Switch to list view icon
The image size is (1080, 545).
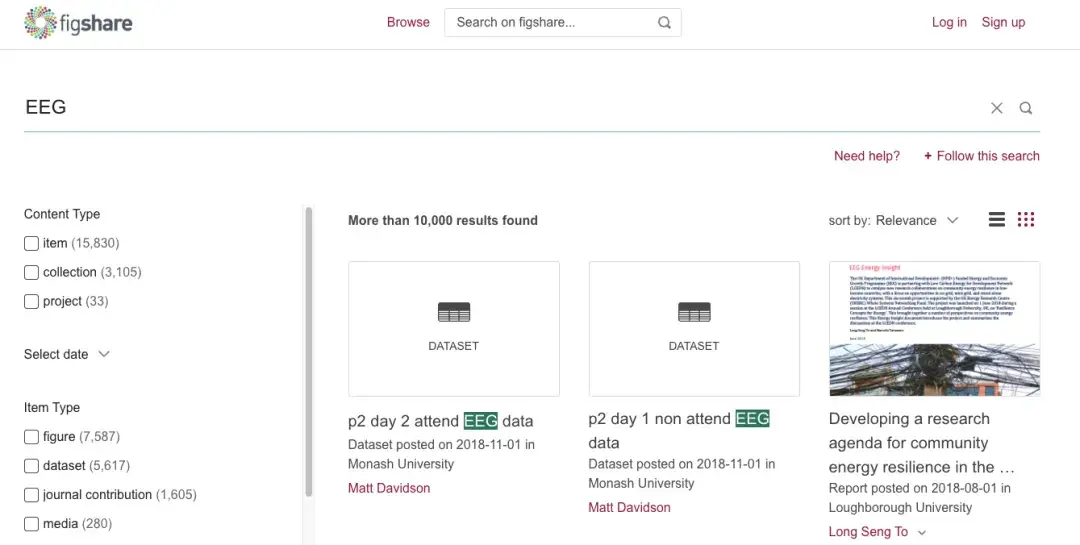click(997, 220)
